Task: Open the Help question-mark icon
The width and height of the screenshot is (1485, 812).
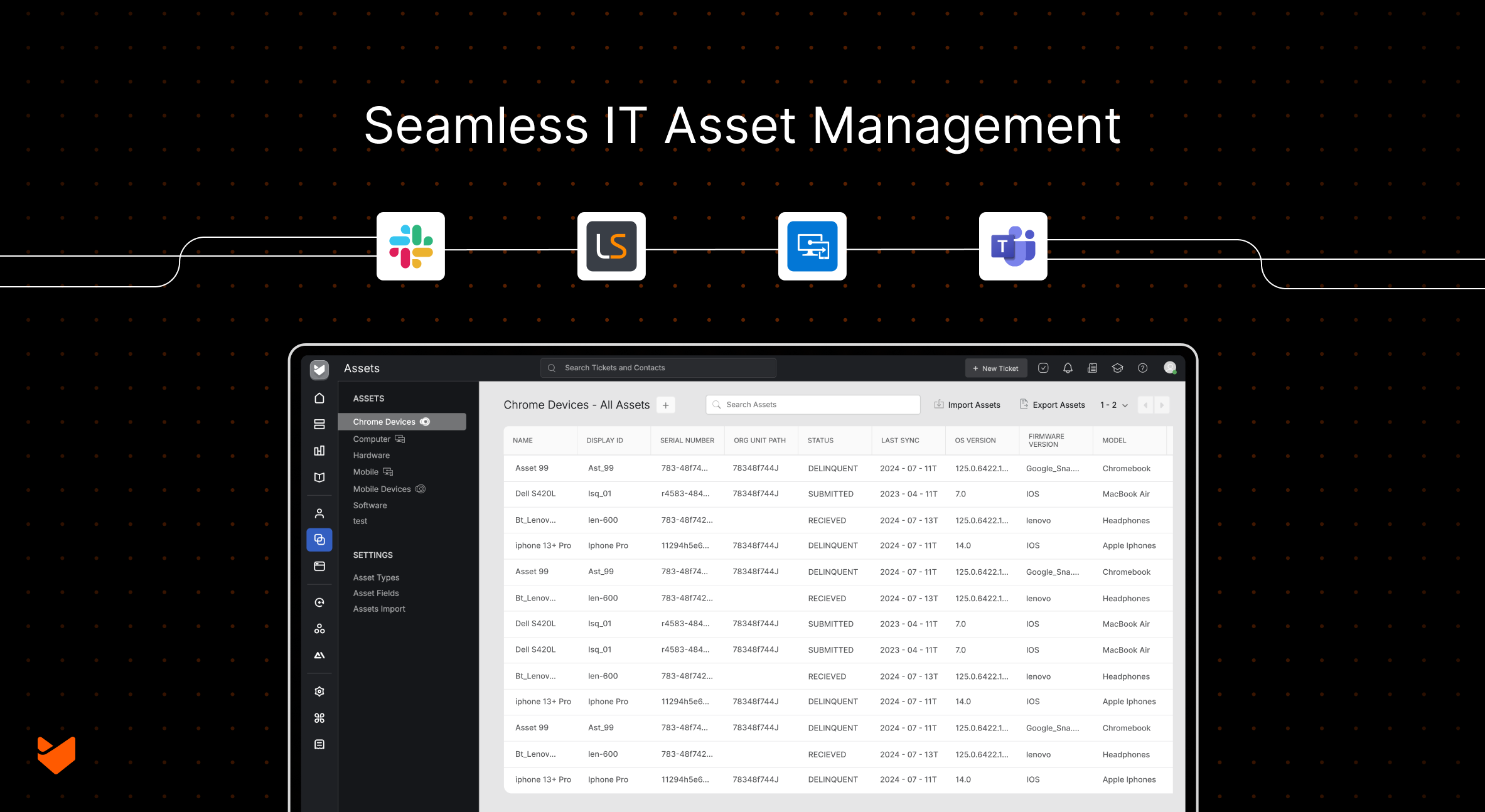Action: (x=1142, y=368)
